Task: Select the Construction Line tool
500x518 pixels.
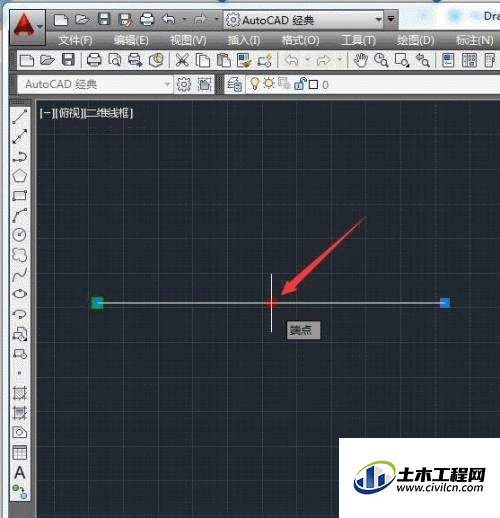Action: pyautogui.click(x=20, y=136)
